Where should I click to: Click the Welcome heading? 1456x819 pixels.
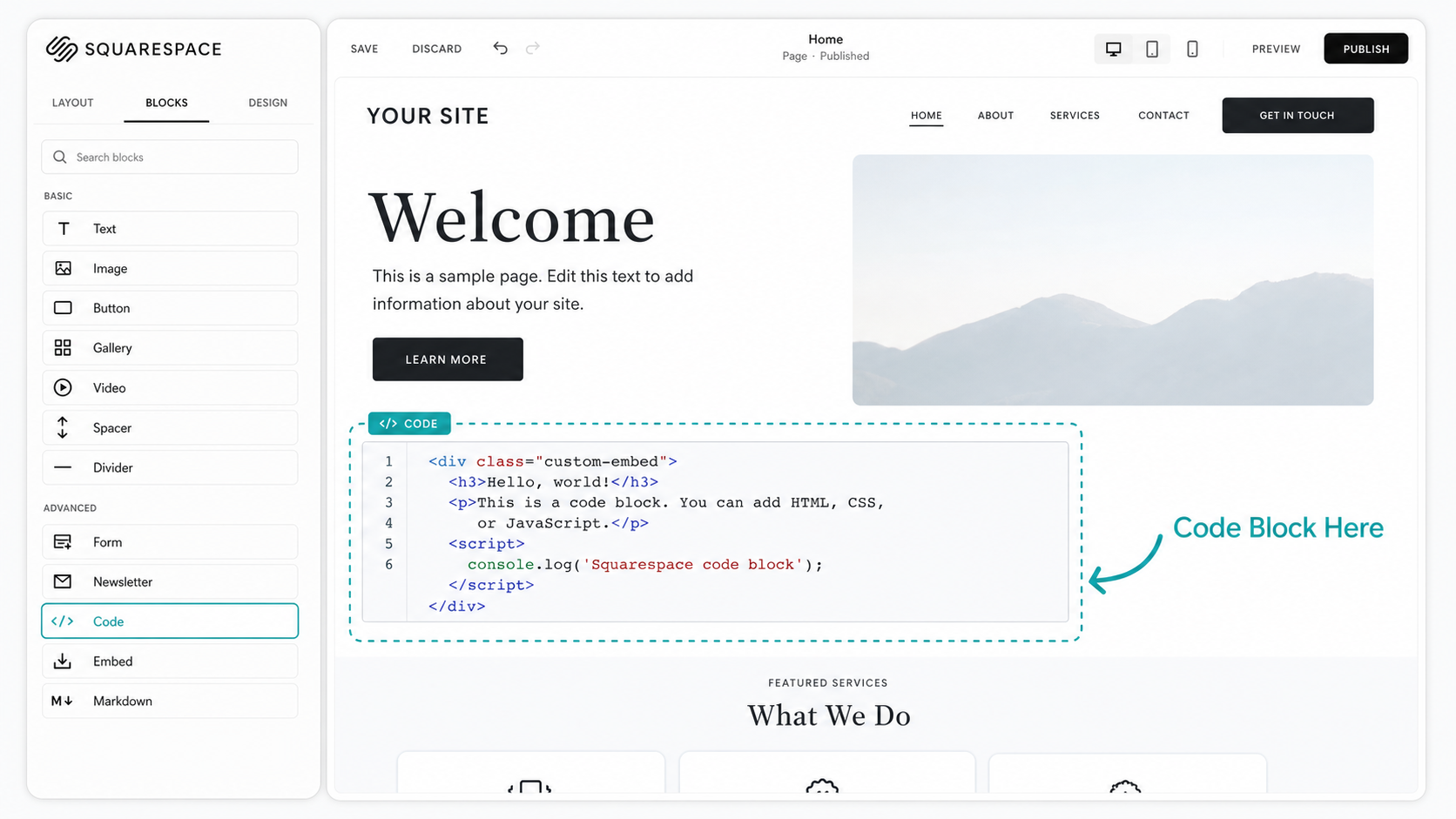point(512,218)
